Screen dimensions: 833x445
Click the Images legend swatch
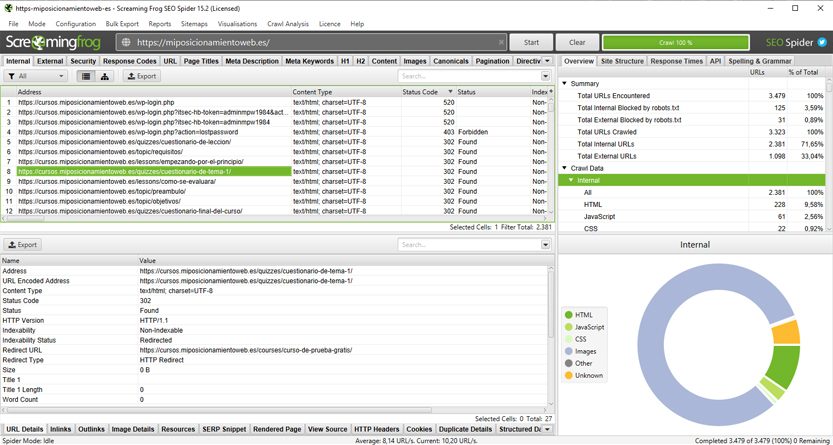click(x=569, y=351)
